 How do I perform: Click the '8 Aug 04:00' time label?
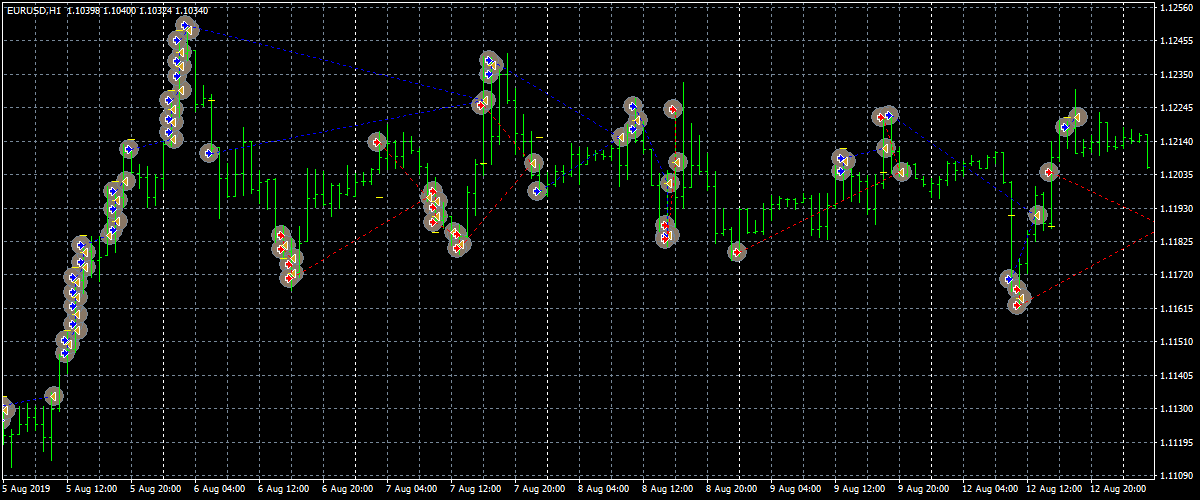pos(604,490)
